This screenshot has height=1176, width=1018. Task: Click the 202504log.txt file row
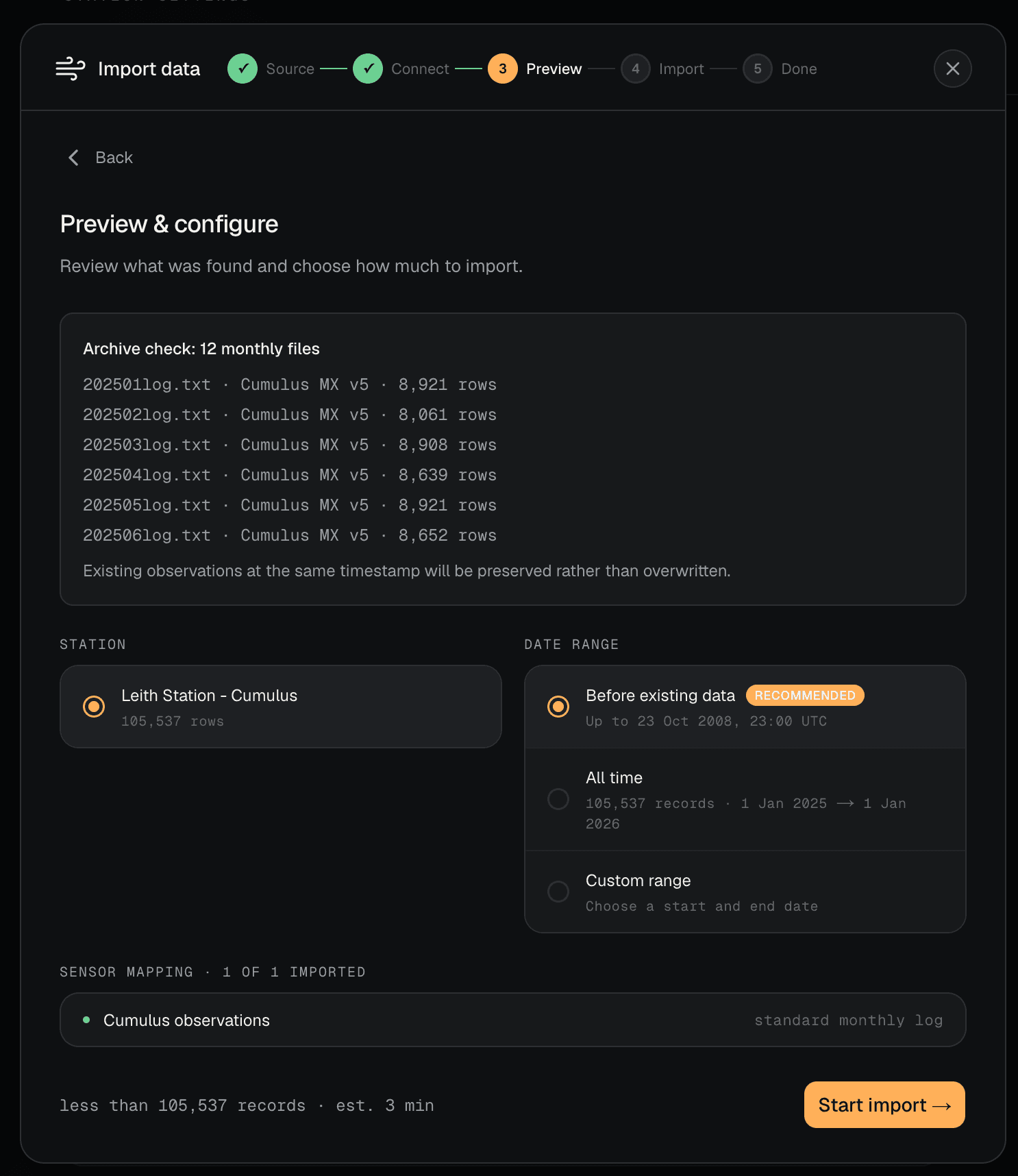pos(290,475)
